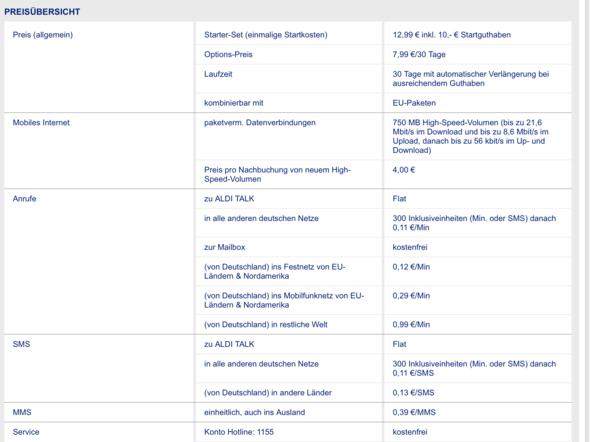Select the 'kombinierbar mit' cell
Viewport: 590px width, 442px height.
233,103
